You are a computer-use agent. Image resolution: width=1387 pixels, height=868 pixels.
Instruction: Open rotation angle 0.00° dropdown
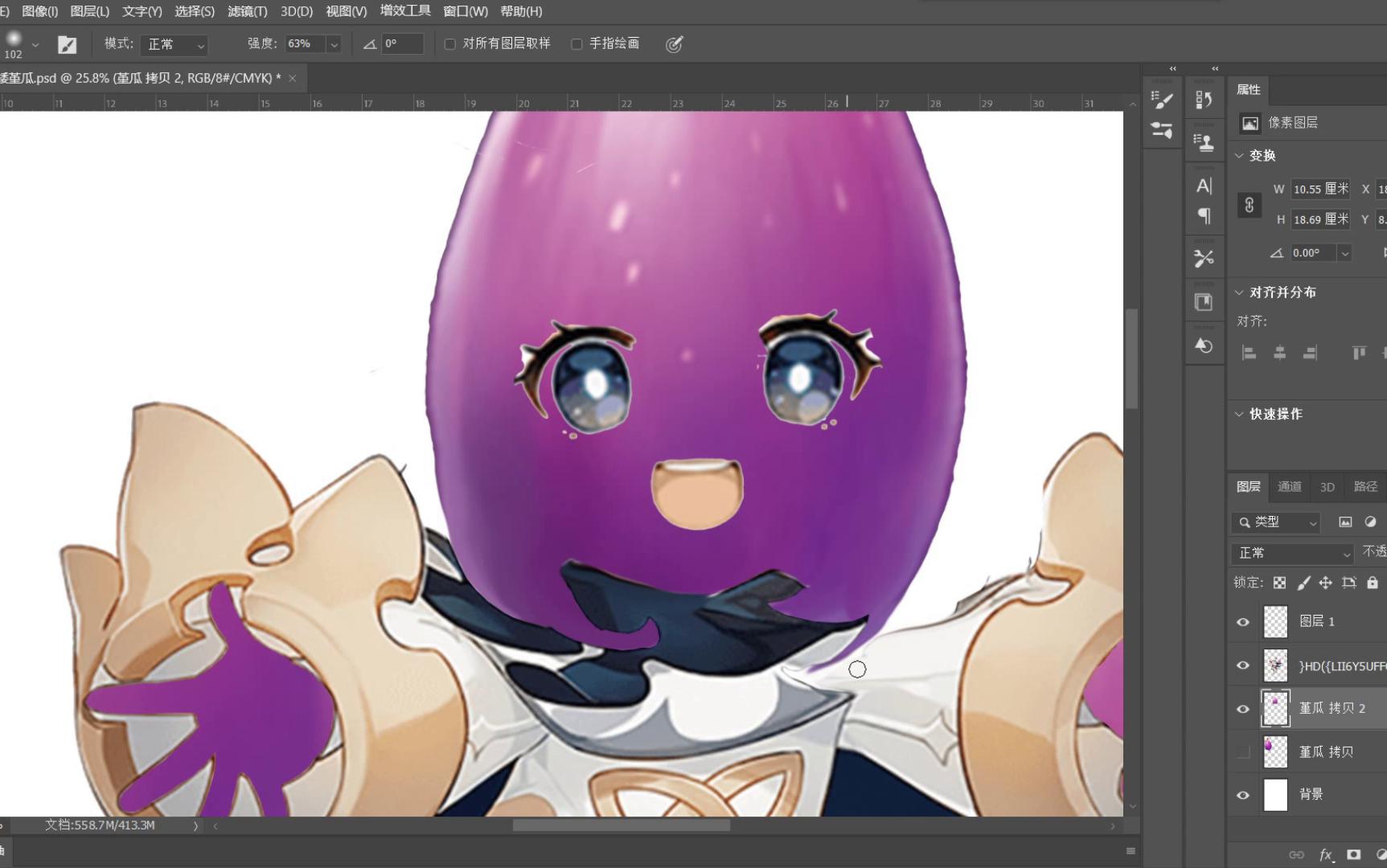click(x=1344, y=253)
